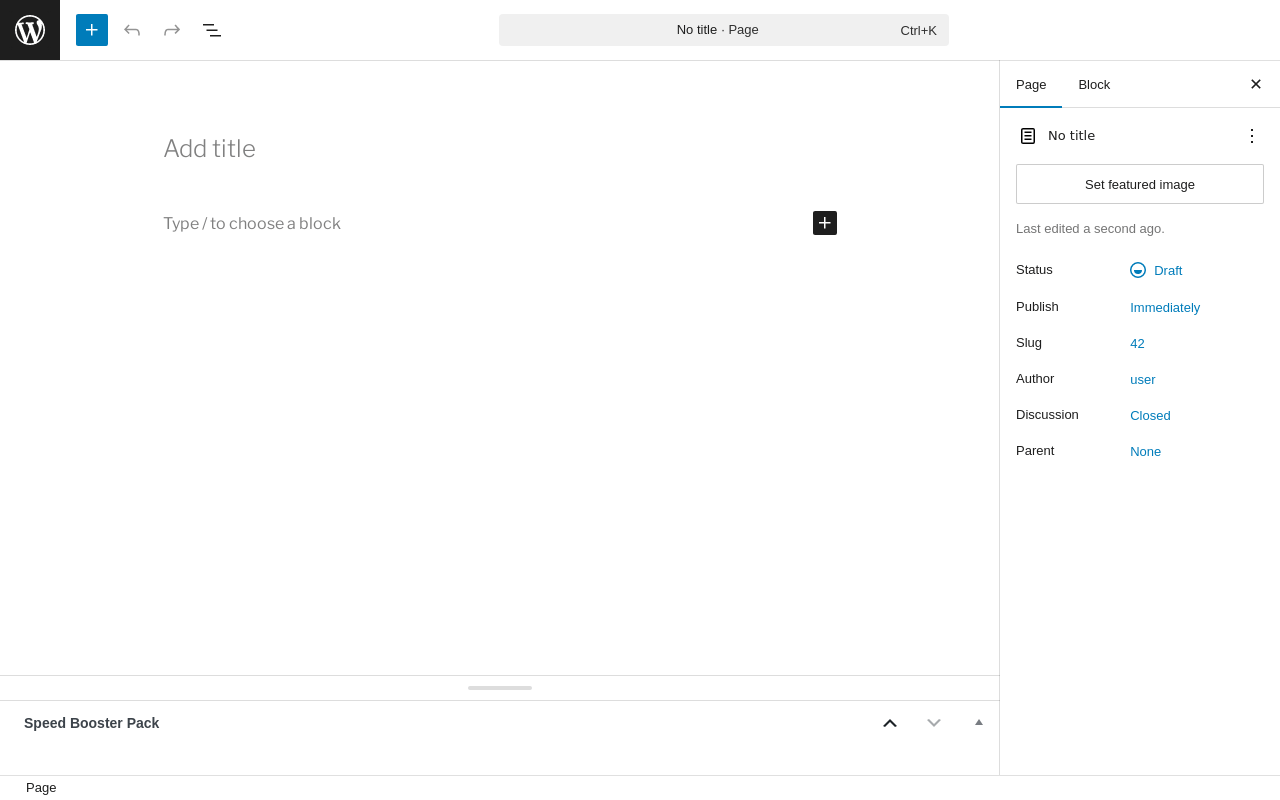Change the author user
Screen dimensions: 1280x800
coord(1143,379)
